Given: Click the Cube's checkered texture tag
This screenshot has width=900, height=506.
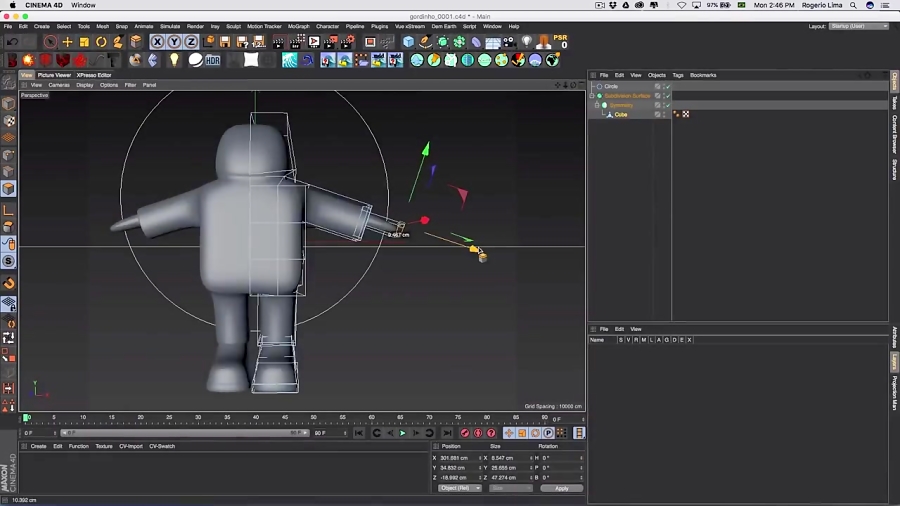Looking at the screenshot, I should (x=686, y=115).
